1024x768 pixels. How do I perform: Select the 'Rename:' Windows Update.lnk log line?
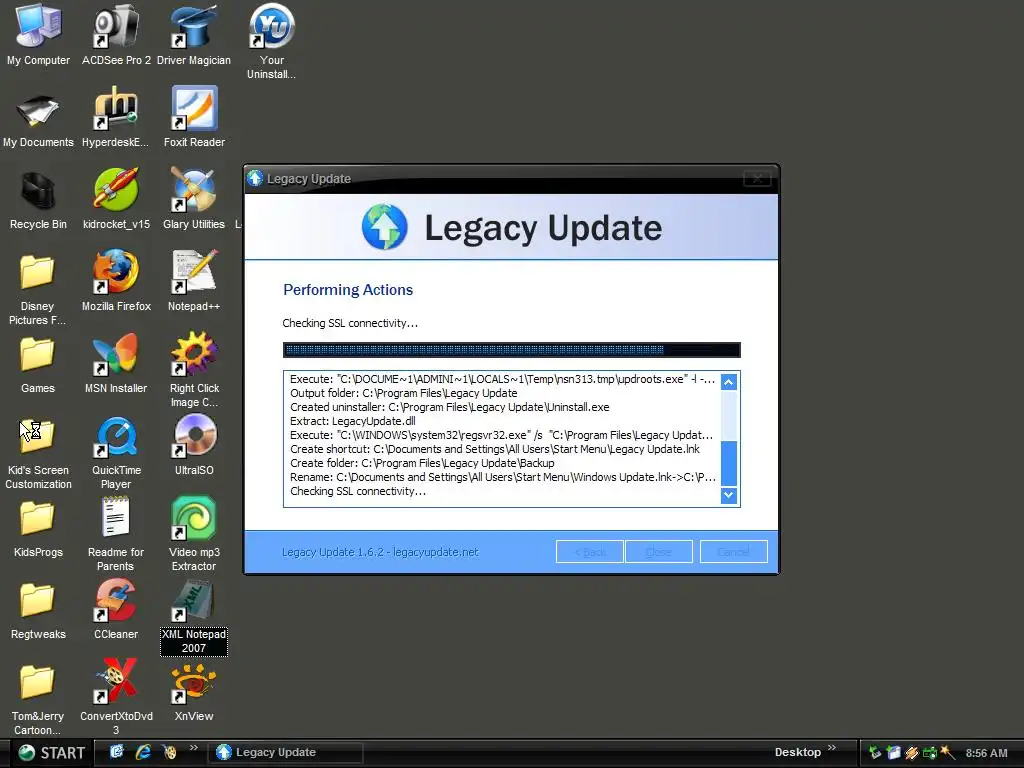(503, 477)
